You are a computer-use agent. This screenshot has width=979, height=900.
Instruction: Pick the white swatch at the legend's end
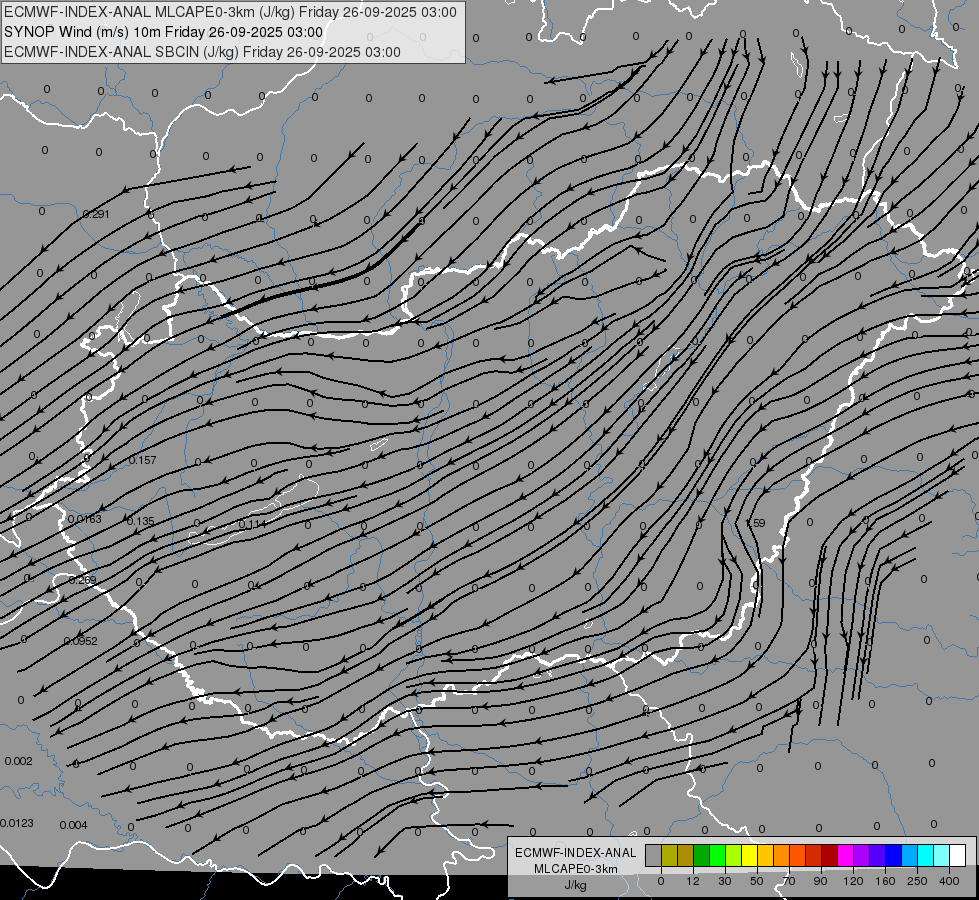pos(957,855)
